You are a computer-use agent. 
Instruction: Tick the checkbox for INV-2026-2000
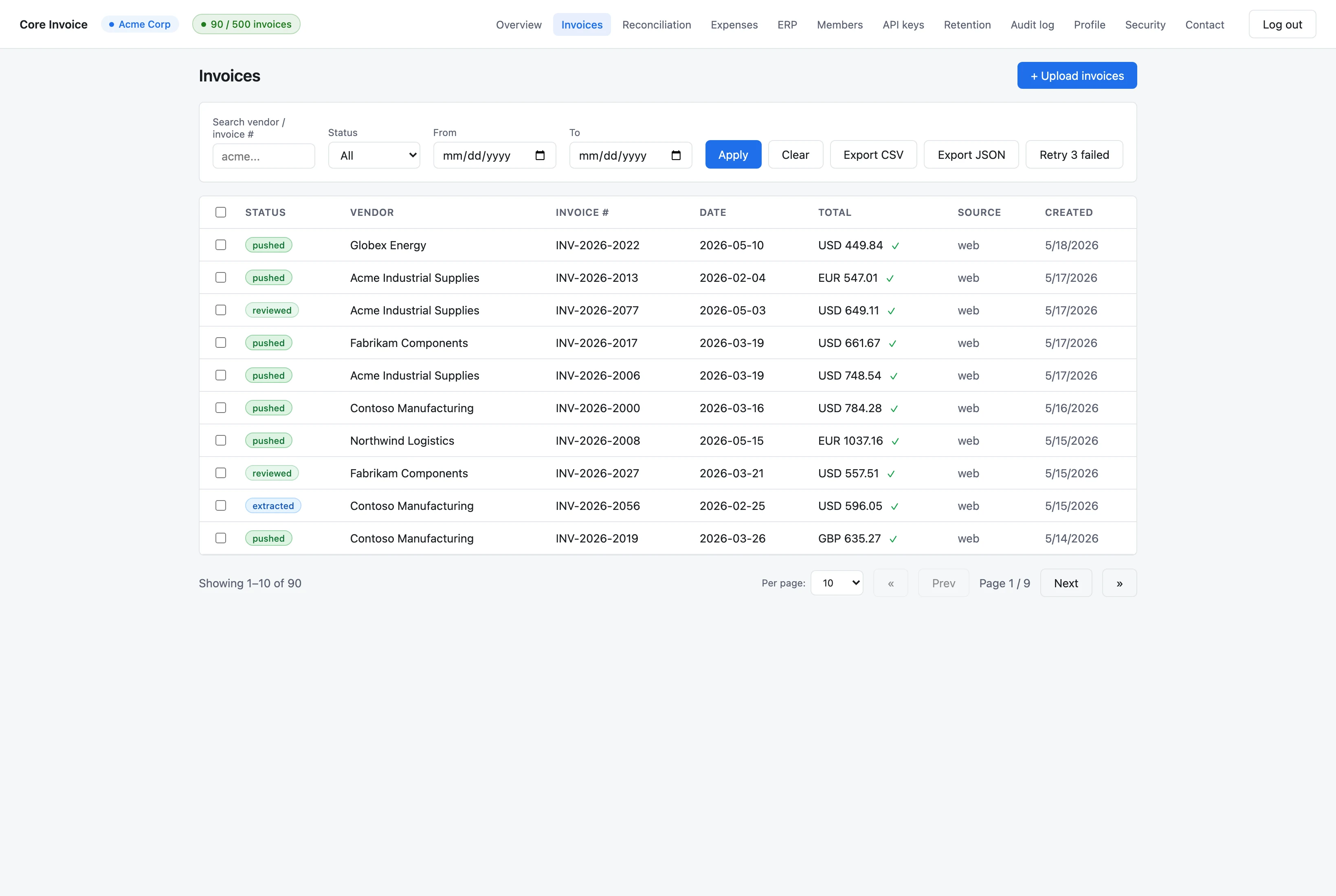(x=221, y=407)
